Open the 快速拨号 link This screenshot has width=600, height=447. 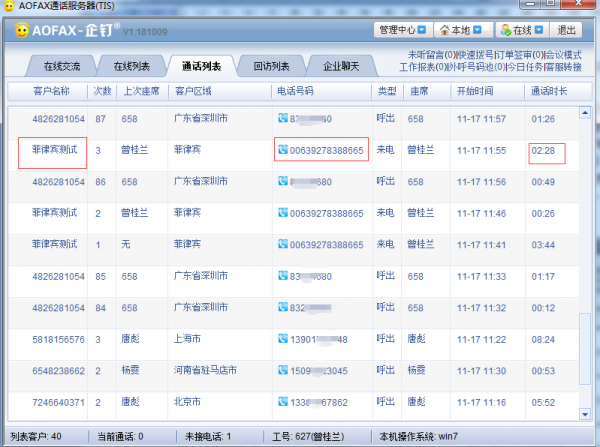coord(475,55)
